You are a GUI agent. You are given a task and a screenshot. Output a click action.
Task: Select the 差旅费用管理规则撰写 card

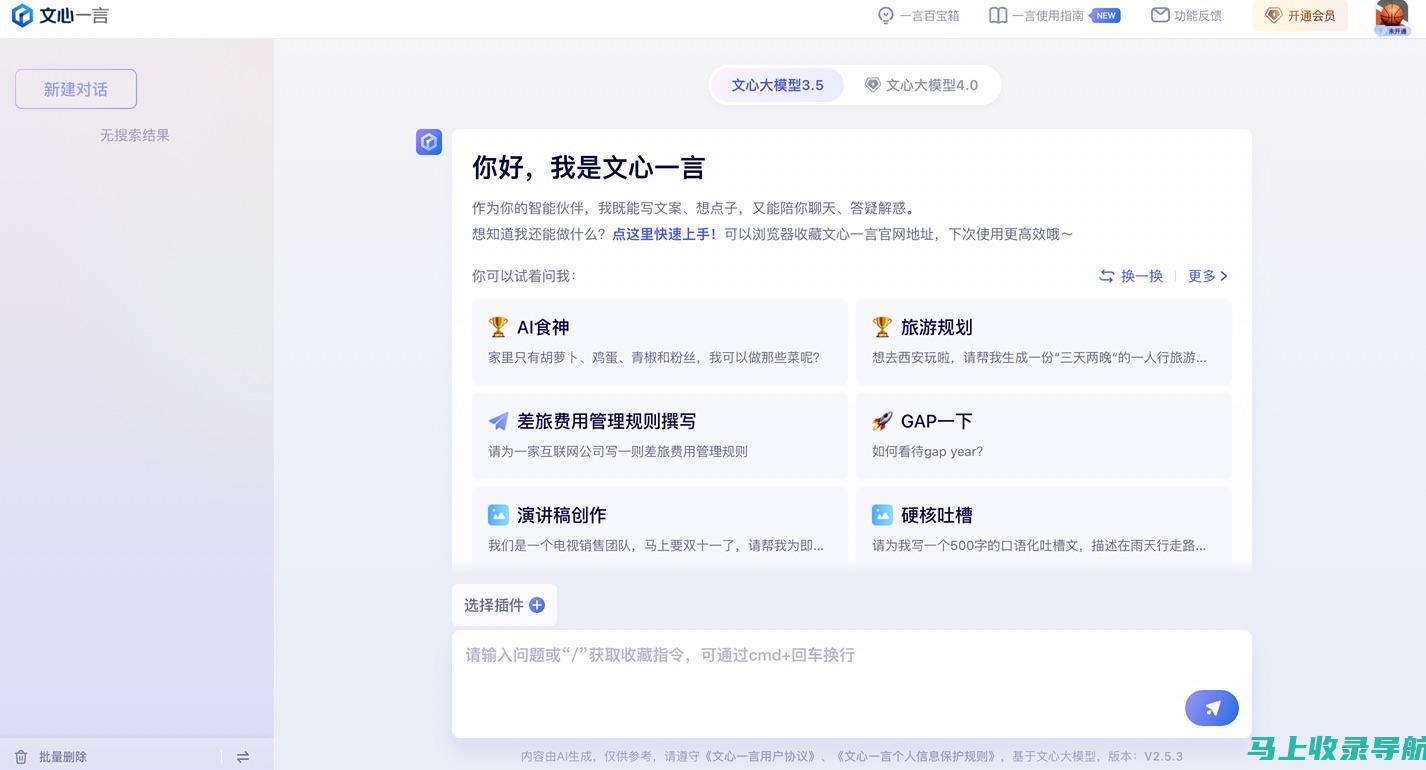(660, 435)
